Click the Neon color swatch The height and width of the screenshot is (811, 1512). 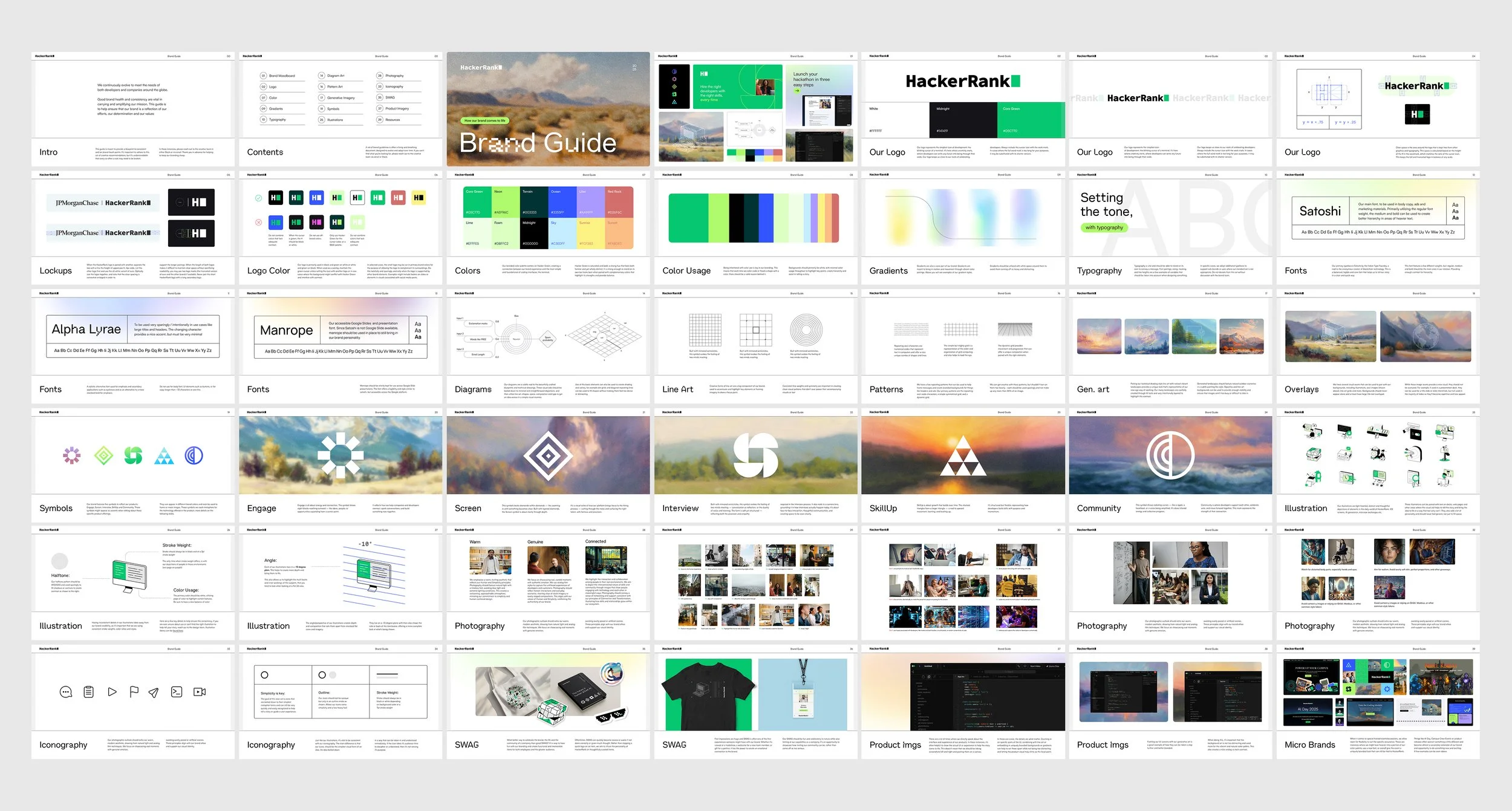[506, 202]
